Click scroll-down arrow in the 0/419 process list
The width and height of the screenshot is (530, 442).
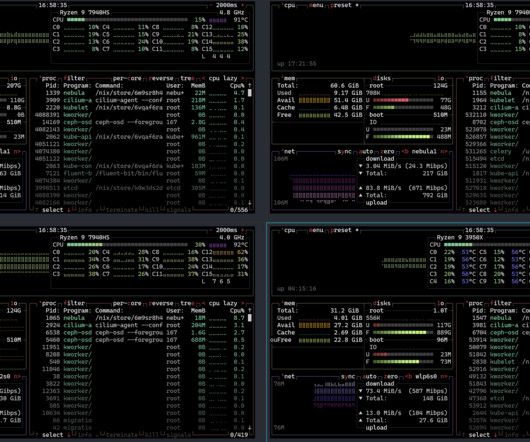250,428
